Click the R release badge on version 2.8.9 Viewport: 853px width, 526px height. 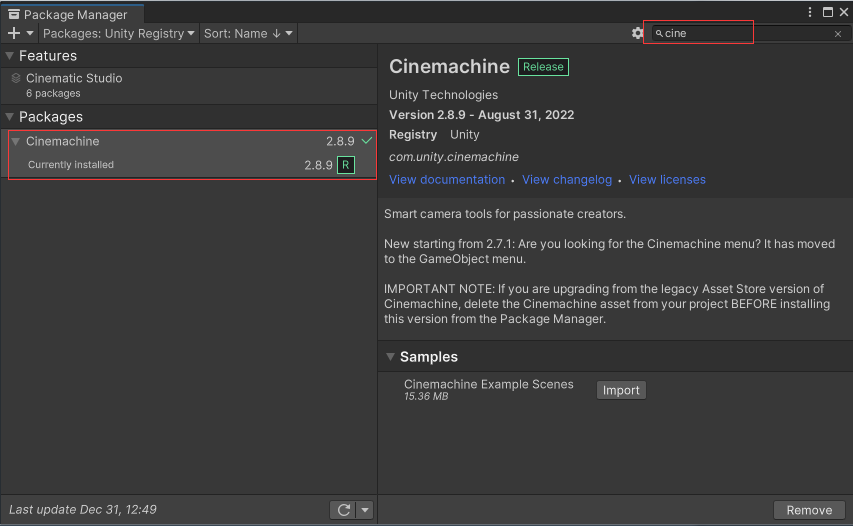tap(346, 165)
